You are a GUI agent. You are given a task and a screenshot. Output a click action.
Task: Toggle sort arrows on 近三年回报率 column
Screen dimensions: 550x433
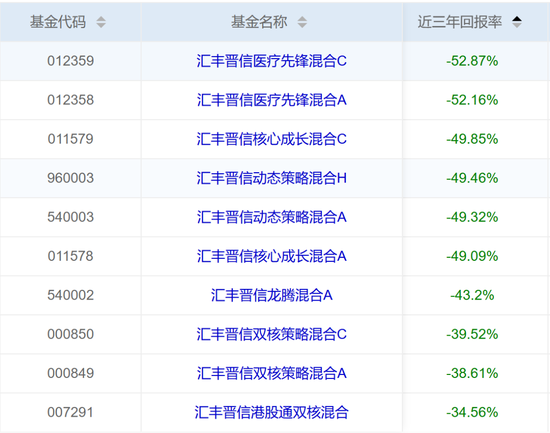tap(517, 22)
